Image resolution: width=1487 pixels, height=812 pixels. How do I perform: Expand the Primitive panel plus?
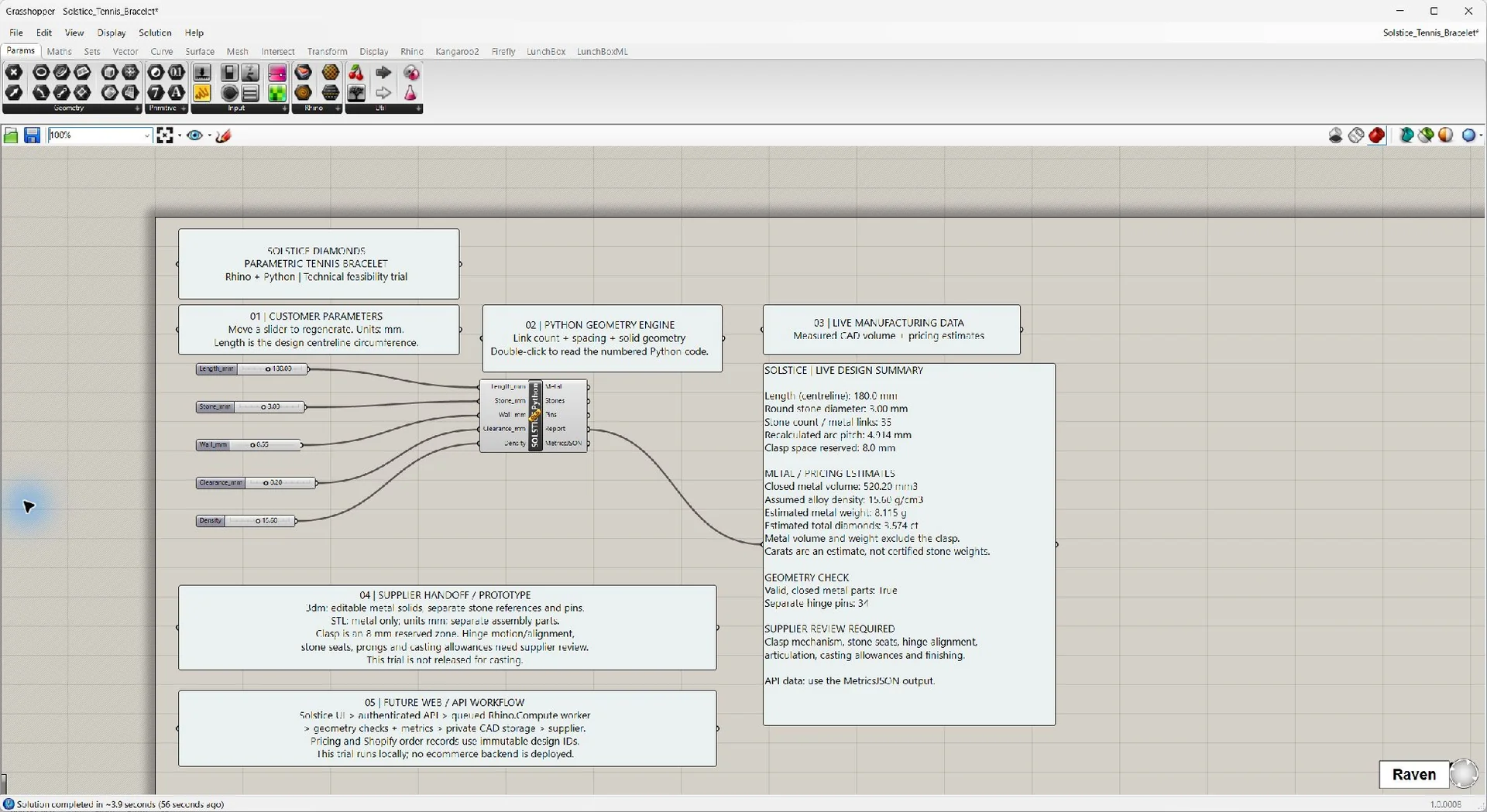click(x=184, y=108)
